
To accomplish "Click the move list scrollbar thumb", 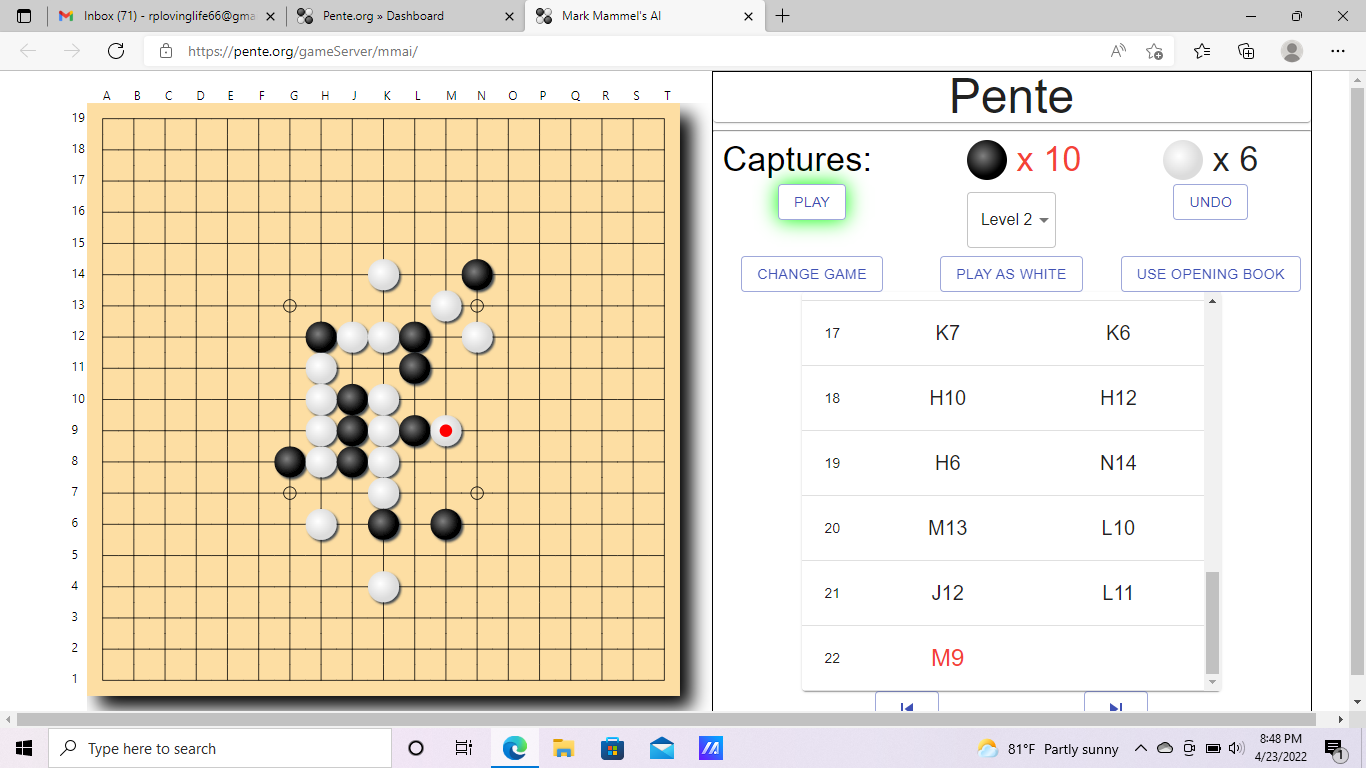I will pyautogui.click(x=1213, y=623).
